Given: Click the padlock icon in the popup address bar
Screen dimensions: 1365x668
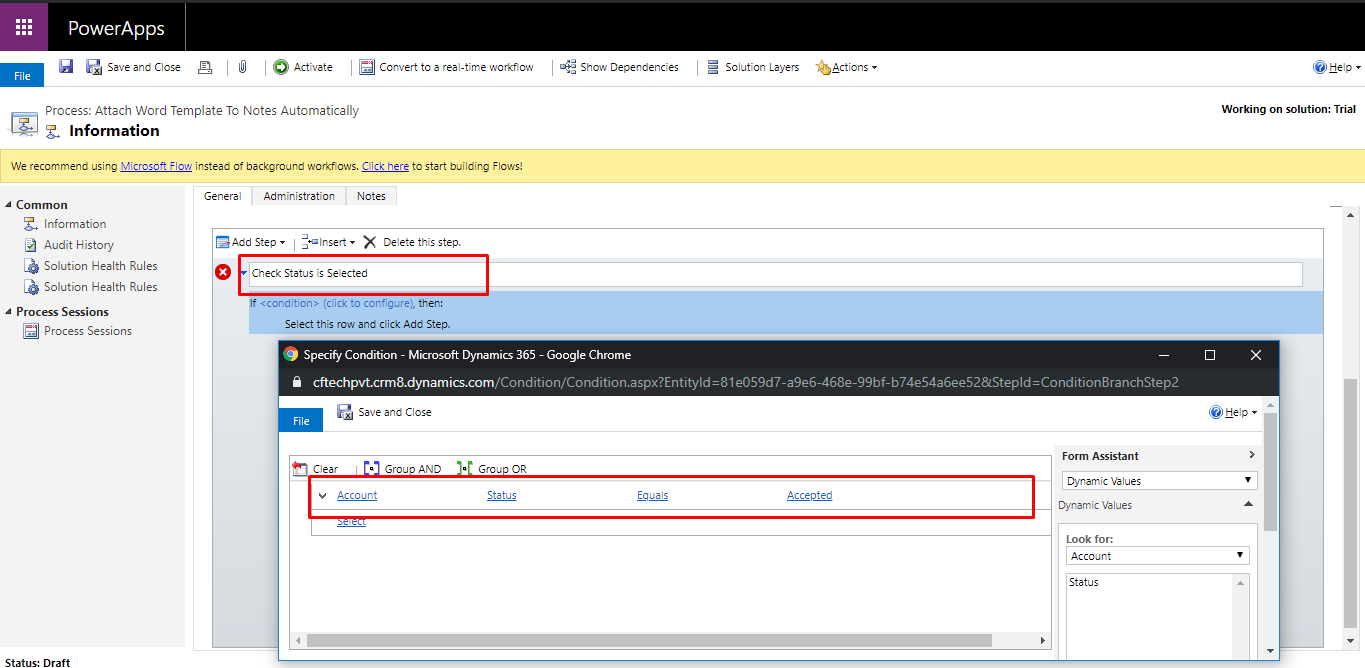Looking at the screenshot, I should (x=296, y=382).
